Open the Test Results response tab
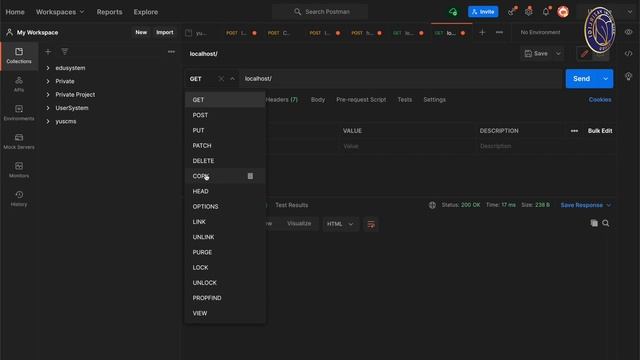Image resolution: width=640 pixels, height=360 pixels. pos(291,205)
